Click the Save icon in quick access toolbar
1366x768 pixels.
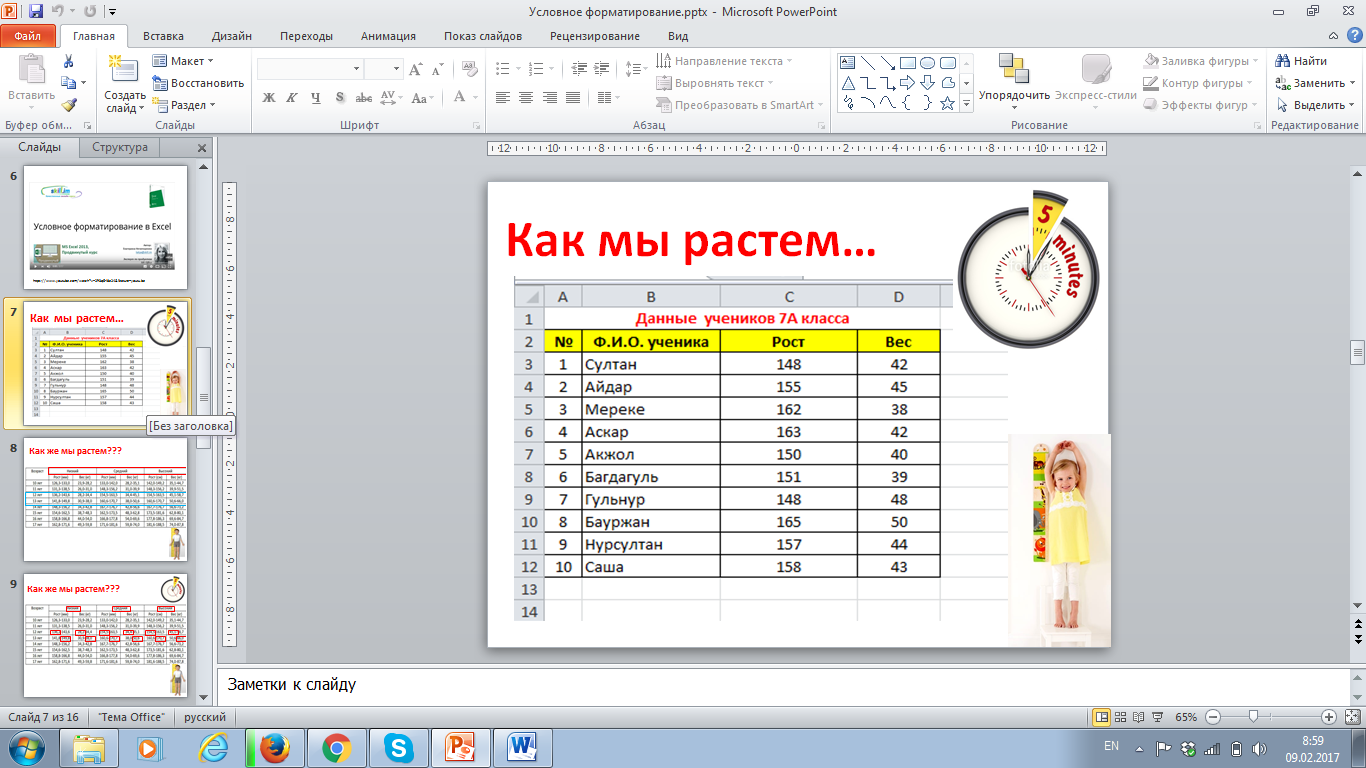point(36,12)
